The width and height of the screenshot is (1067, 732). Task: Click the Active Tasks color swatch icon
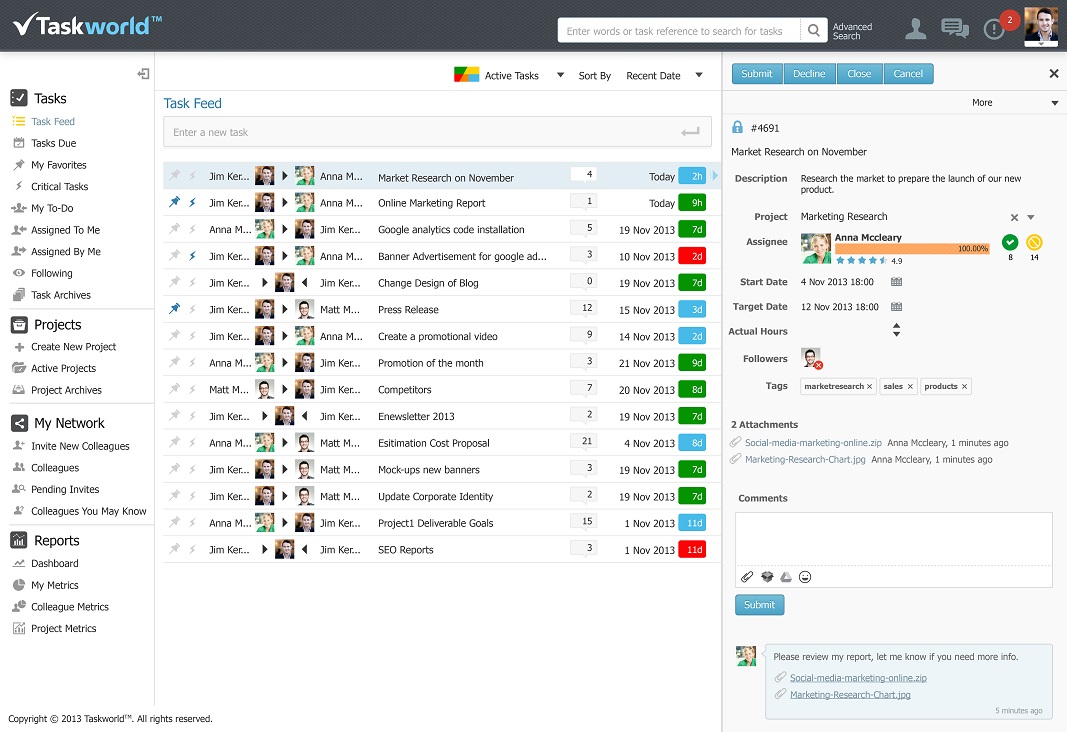click(466, 74)
